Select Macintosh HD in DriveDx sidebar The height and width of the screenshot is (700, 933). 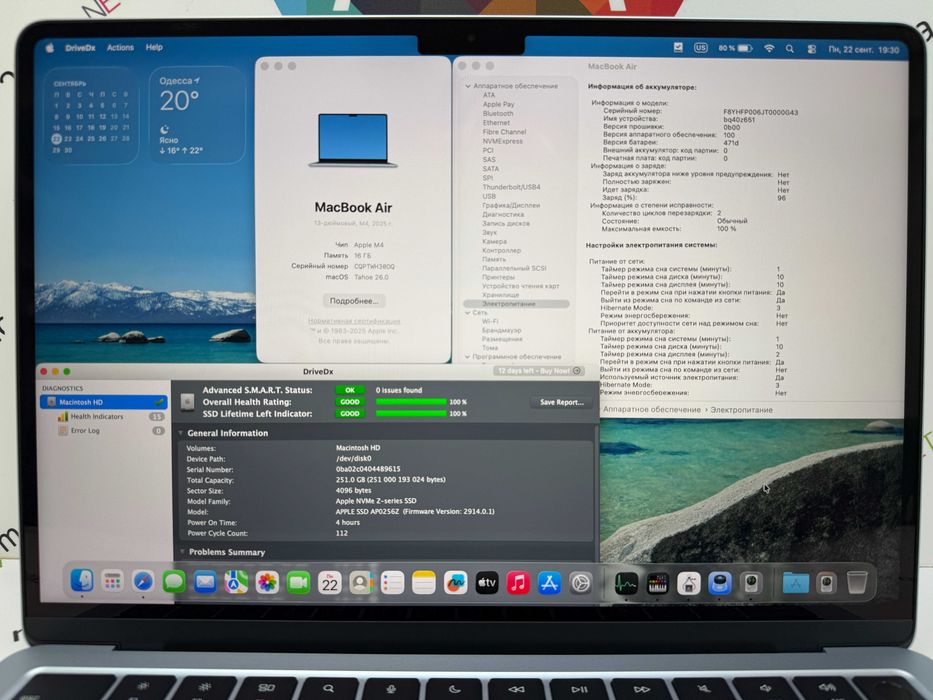pyautogui.click(x=104, y=402)
